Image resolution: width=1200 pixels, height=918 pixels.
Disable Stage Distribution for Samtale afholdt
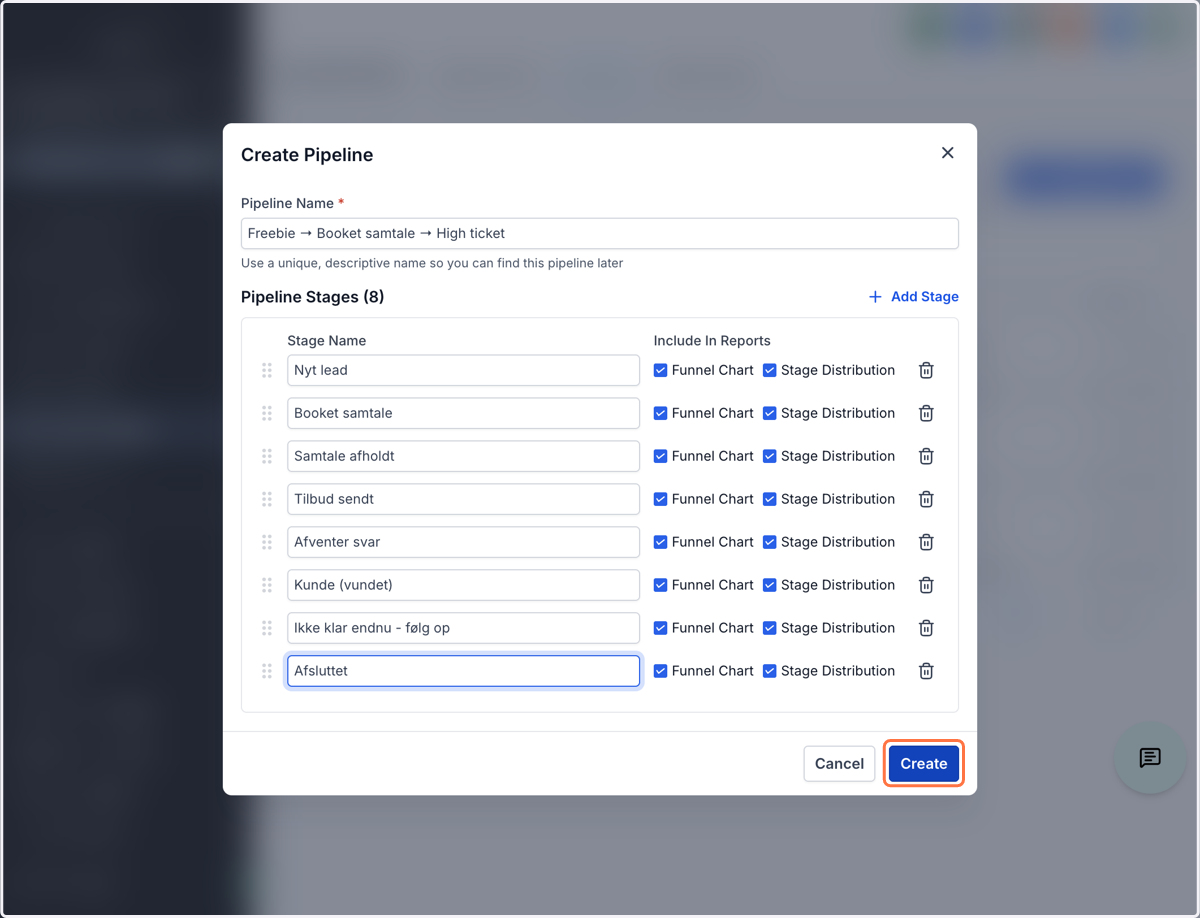pyautogui.click(x=769, y=456)
